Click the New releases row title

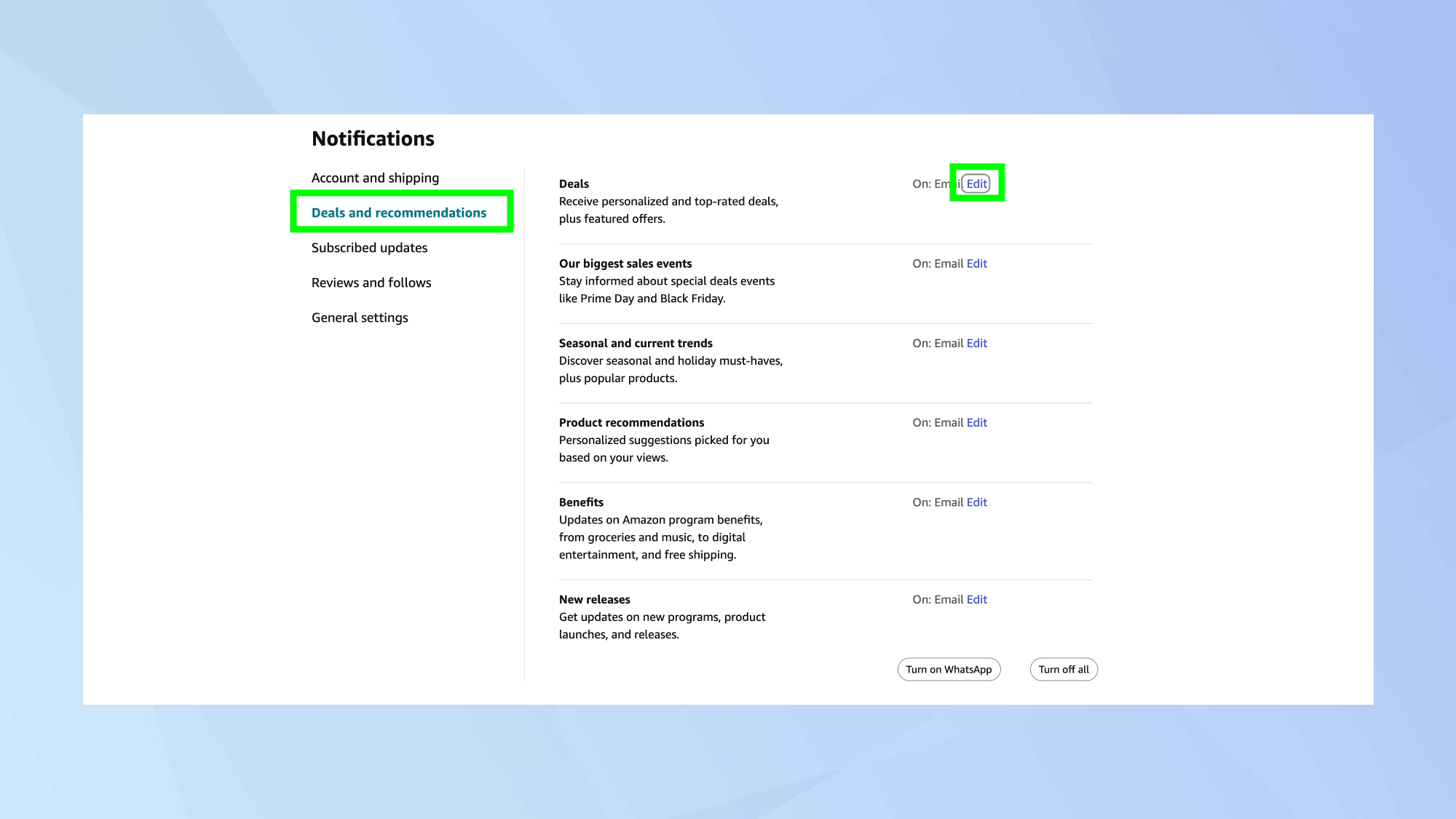click(594, 599)
